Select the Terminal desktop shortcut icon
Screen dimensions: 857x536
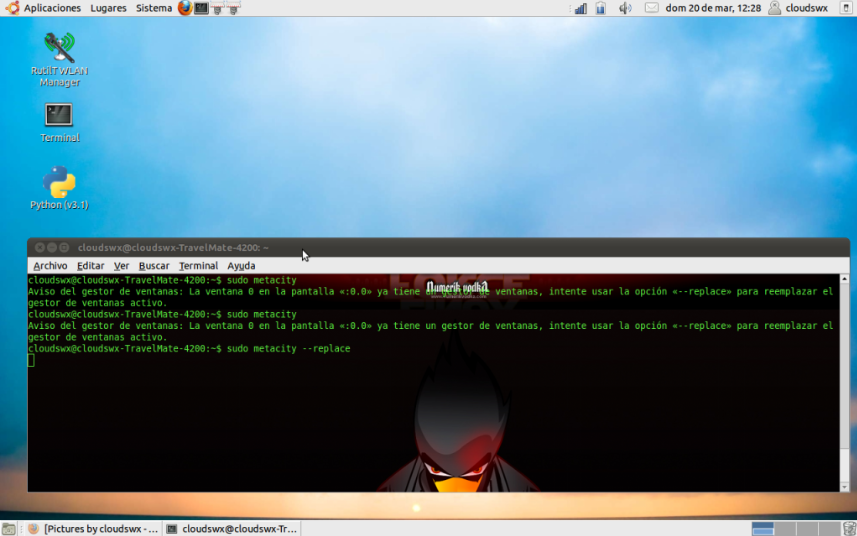click(x=59, y=123)
